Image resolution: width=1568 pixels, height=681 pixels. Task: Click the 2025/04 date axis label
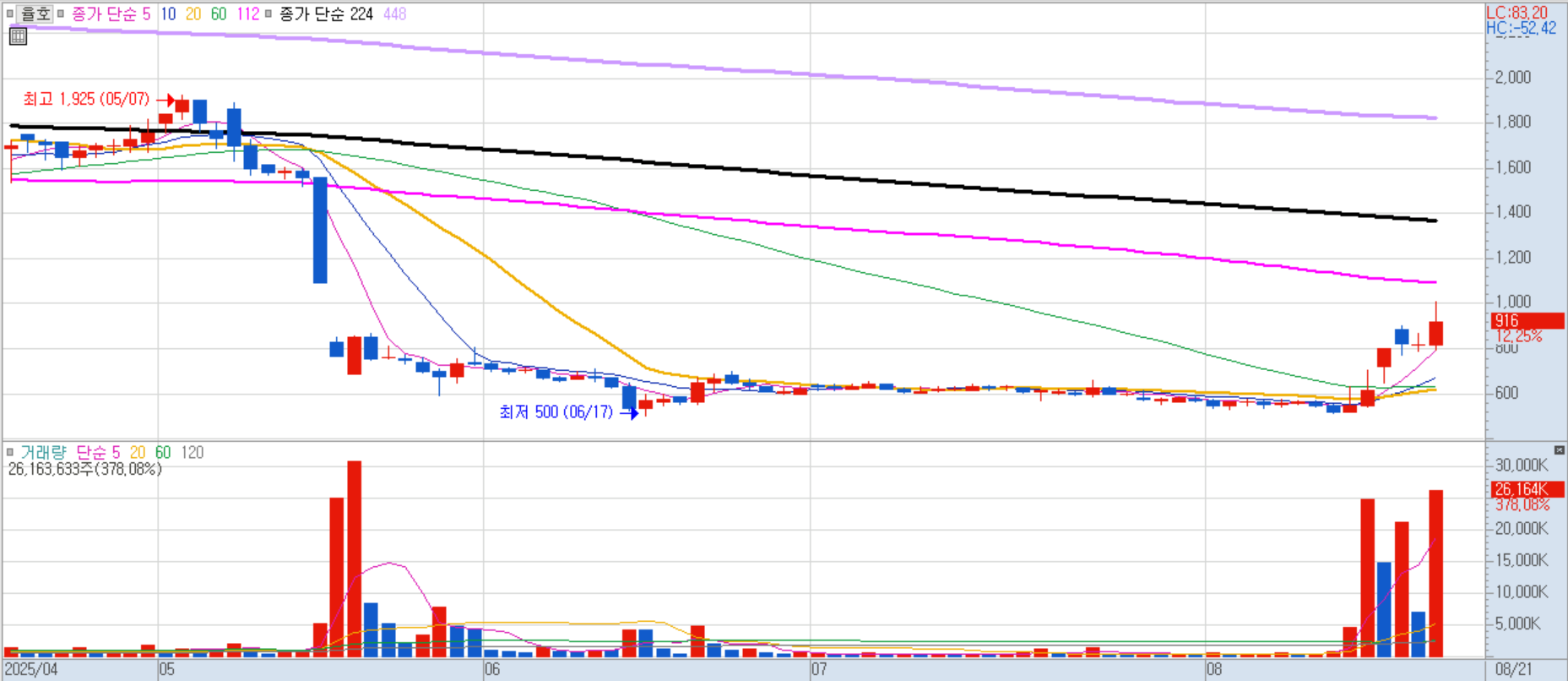tap(32, 669)
